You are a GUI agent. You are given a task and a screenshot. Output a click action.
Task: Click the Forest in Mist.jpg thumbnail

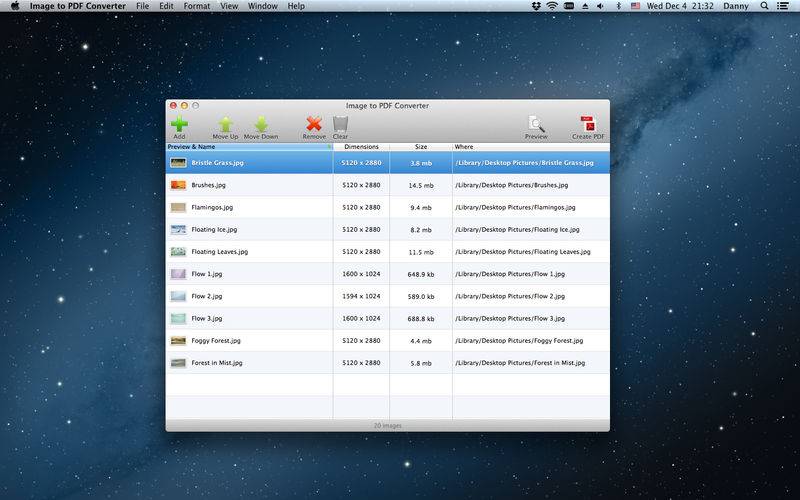[178, 363]
